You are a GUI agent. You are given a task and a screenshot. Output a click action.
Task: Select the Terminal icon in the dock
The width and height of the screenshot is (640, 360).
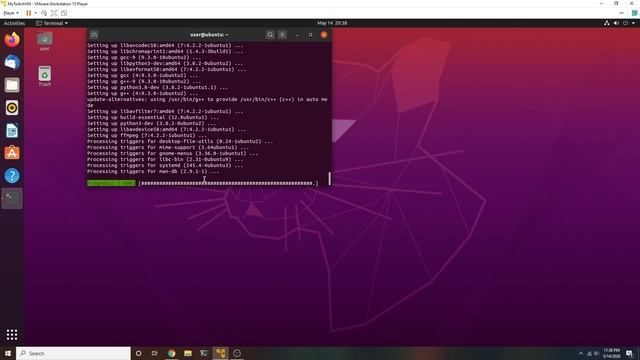click(x=12, y=198)
